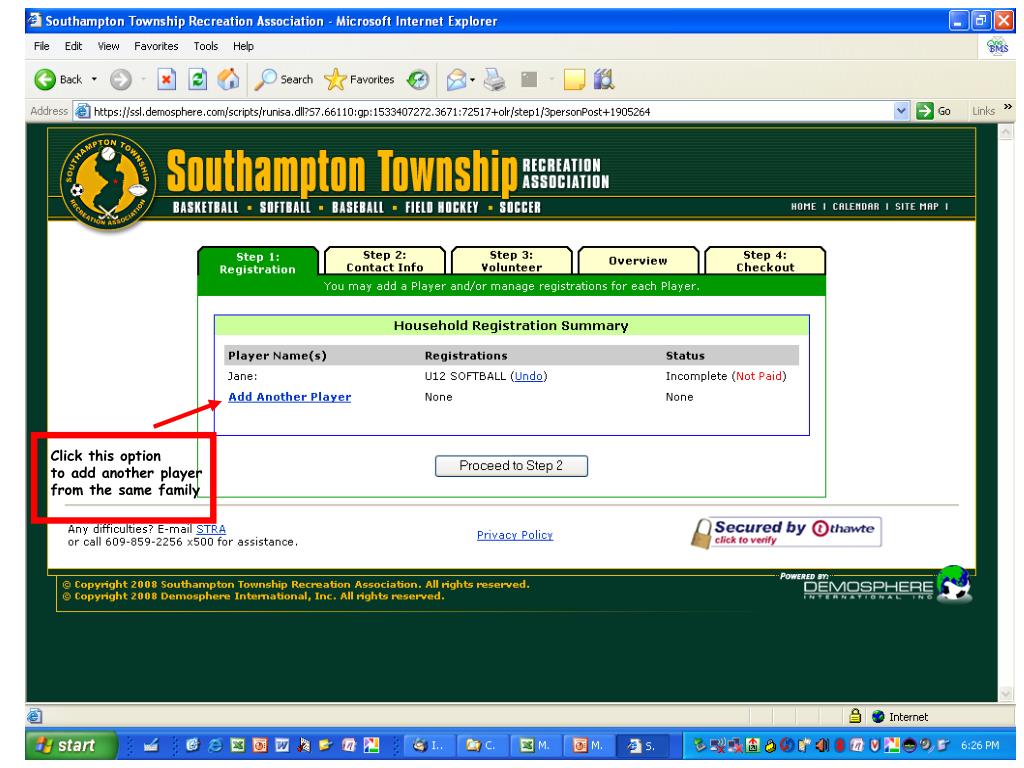Click the vertical scrollbar up arrow

1006,133
